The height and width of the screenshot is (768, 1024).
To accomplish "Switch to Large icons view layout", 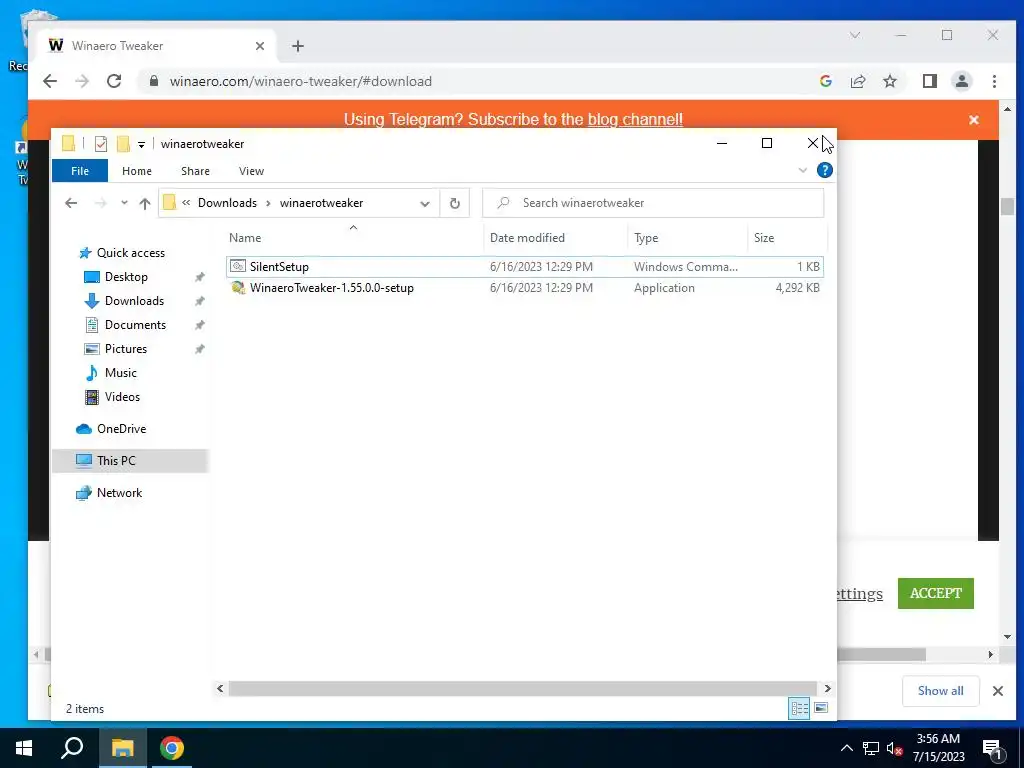I will pos(822,709).
